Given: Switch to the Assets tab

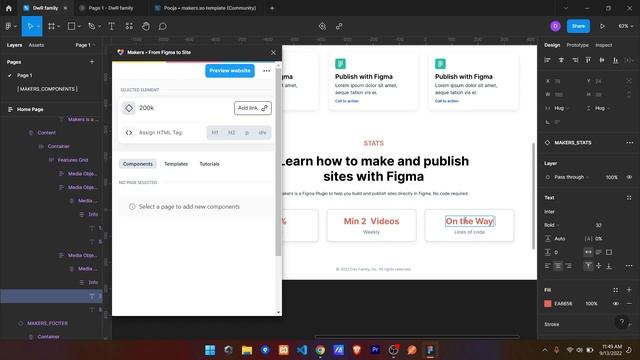Looking at the screenshot, I should pyautogui.click(x=36, y=45).
